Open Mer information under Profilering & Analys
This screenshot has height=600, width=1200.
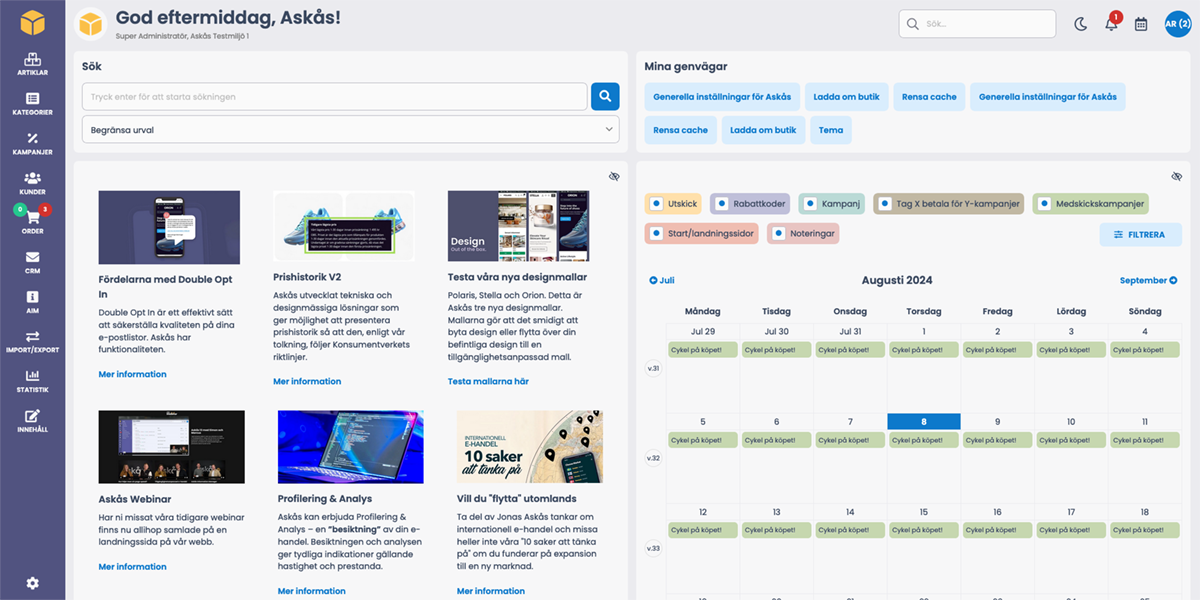pos(312,591)
